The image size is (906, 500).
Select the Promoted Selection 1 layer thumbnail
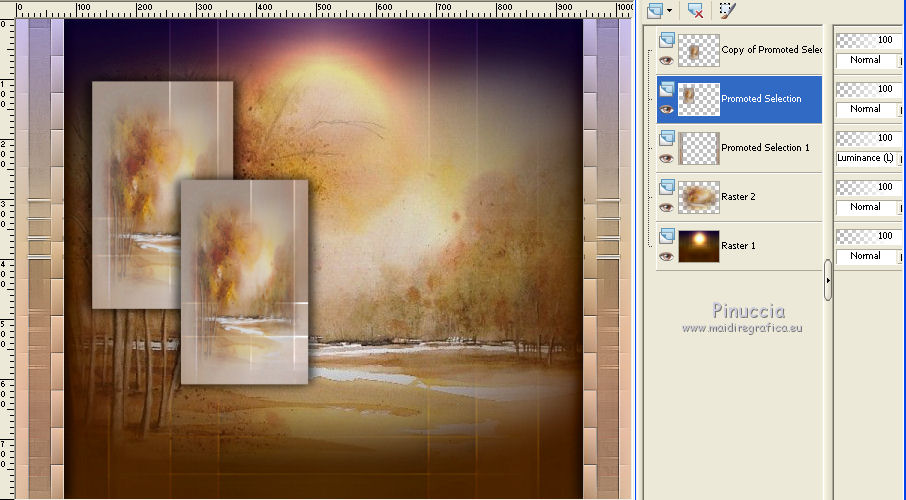(x=699, y=149)
